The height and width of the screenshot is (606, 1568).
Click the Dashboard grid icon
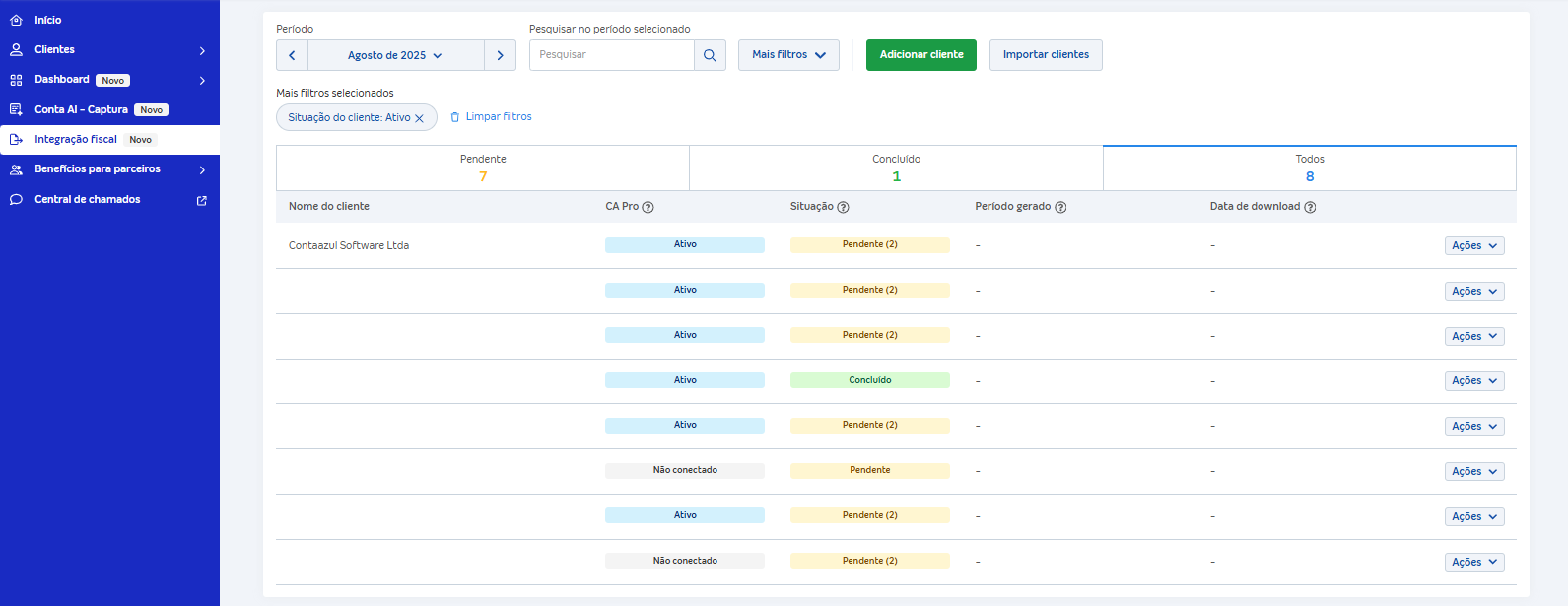pos(16,80)
